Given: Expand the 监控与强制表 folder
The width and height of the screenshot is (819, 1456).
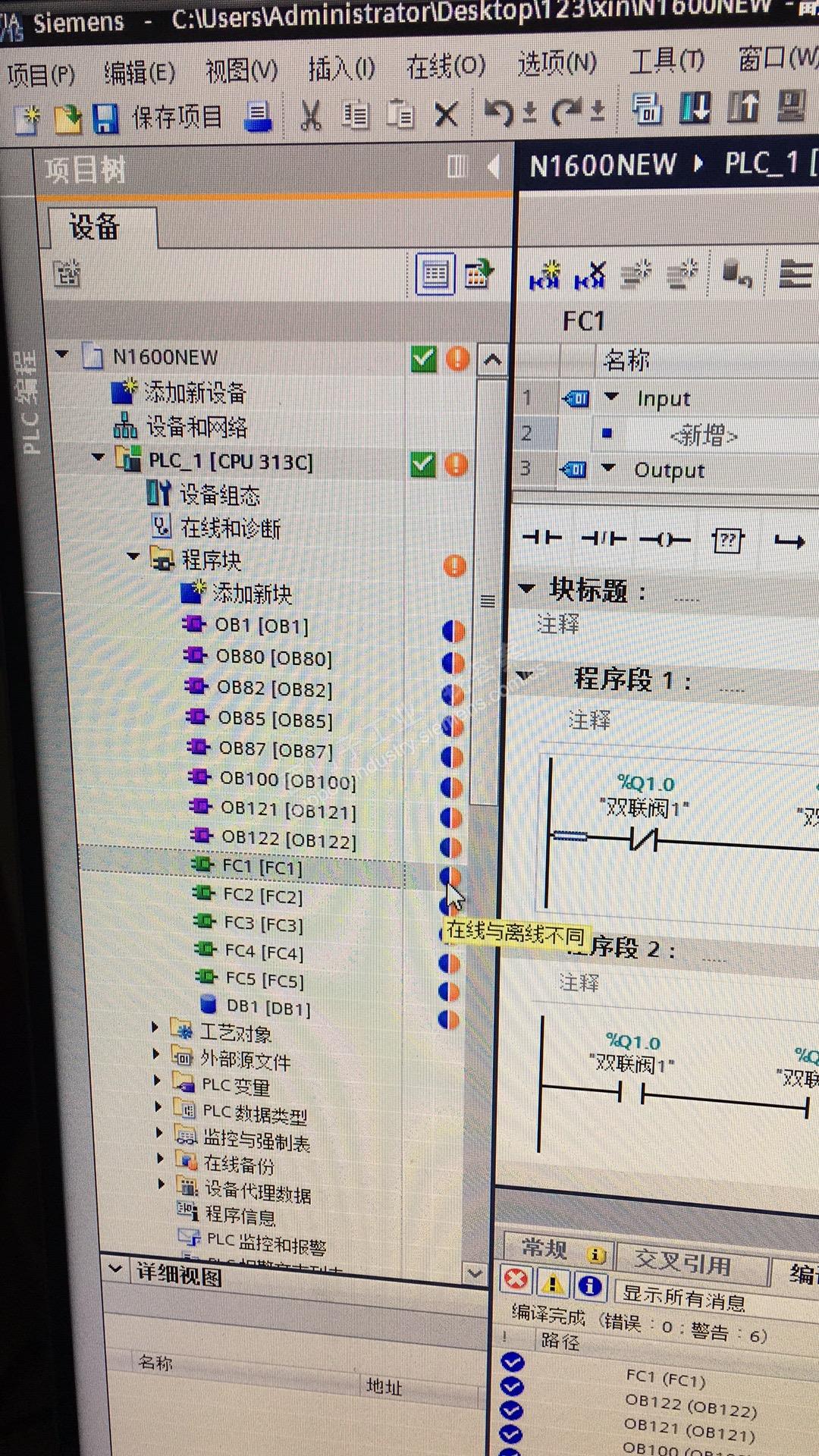Looking at the screenshot, I should point(159,1132).
